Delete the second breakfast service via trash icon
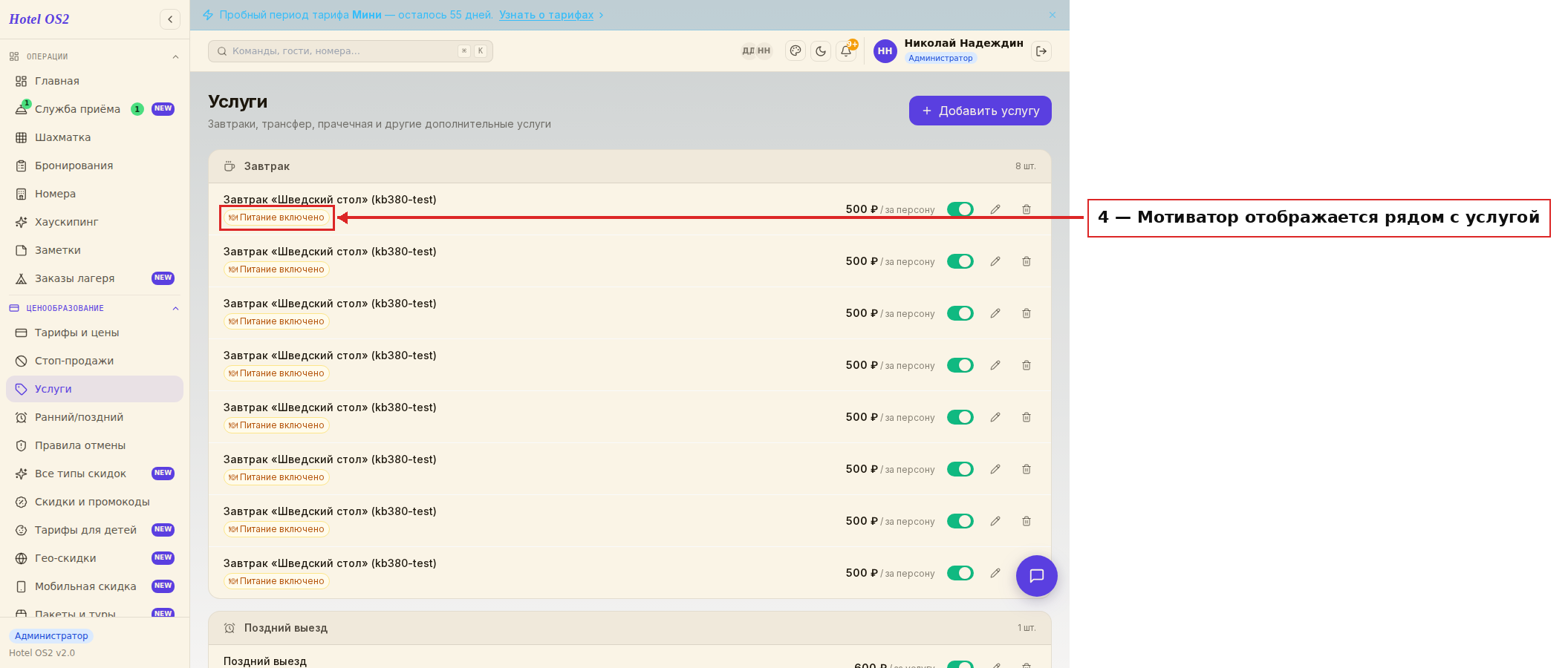This screenshot has height=668, width=1568. (x=1027, y=261)
